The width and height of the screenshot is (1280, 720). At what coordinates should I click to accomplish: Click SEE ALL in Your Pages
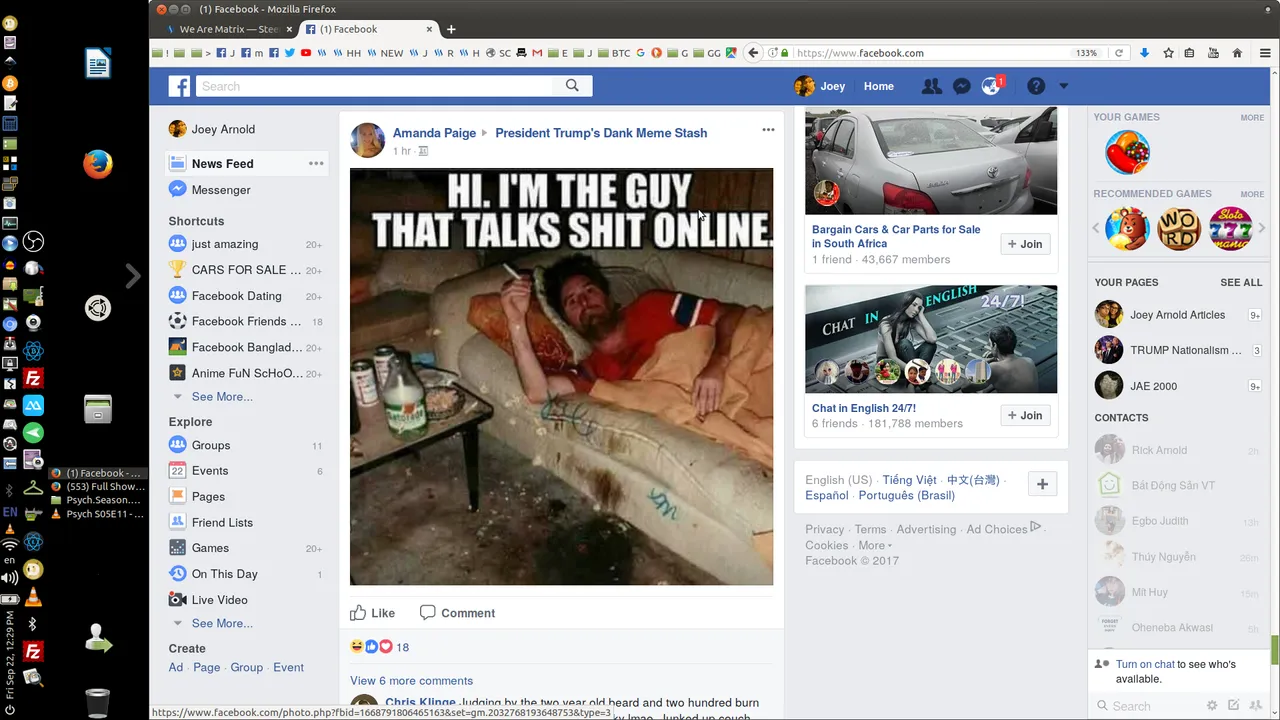pyautogui.click(x=1241, y=283)
